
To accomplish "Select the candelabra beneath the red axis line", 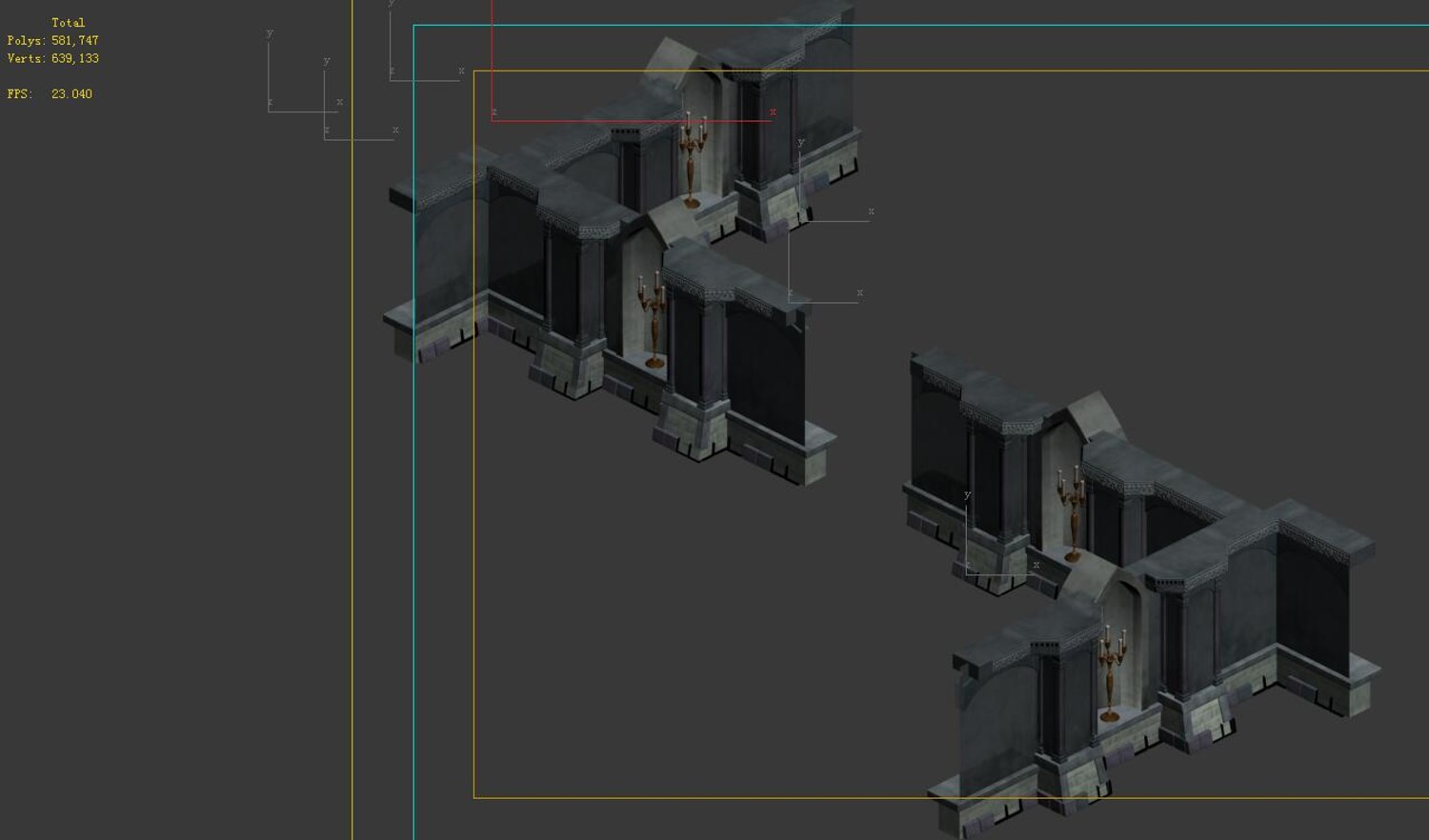I will point(693,160).
